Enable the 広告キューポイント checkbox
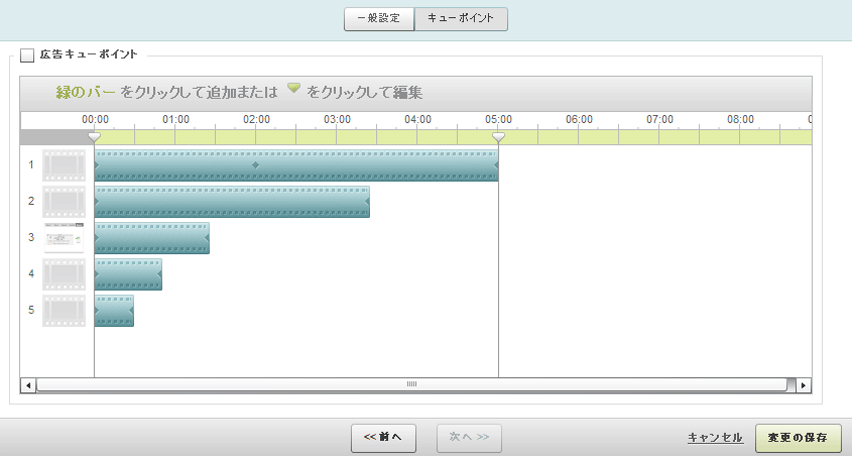 (x=27, y=55)
